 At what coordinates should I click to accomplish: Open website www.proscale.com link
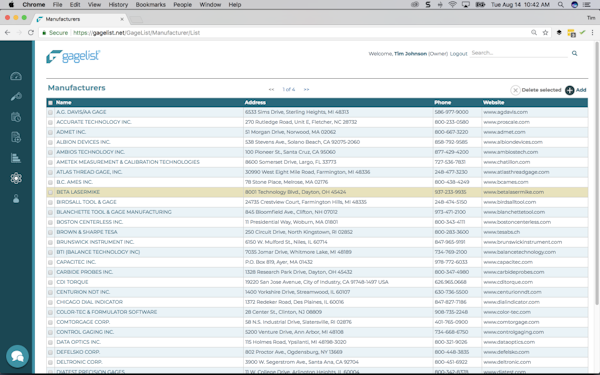(506, 122)
